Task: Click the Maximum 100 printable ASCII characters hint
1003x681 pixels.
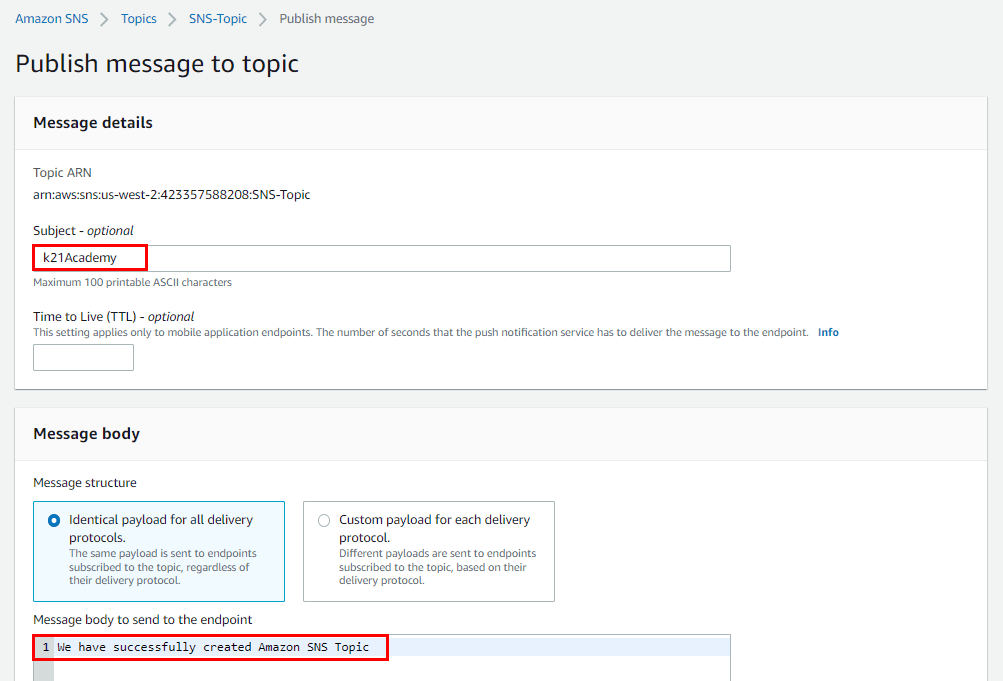Action: click(x=132, y=283)
